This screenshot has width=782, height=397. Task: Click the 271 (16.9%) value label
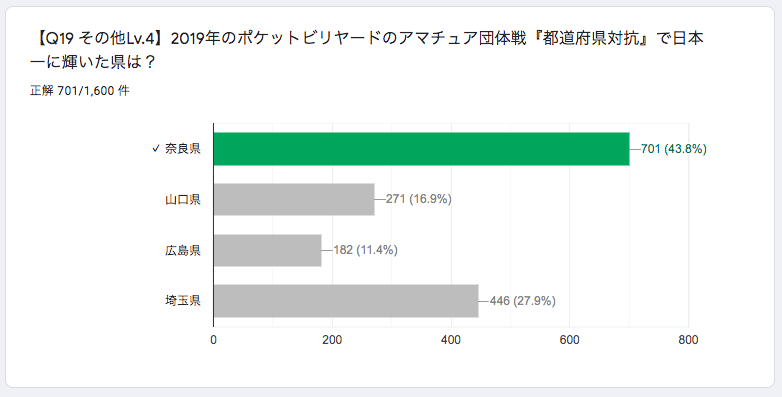(x=419, y=199)
